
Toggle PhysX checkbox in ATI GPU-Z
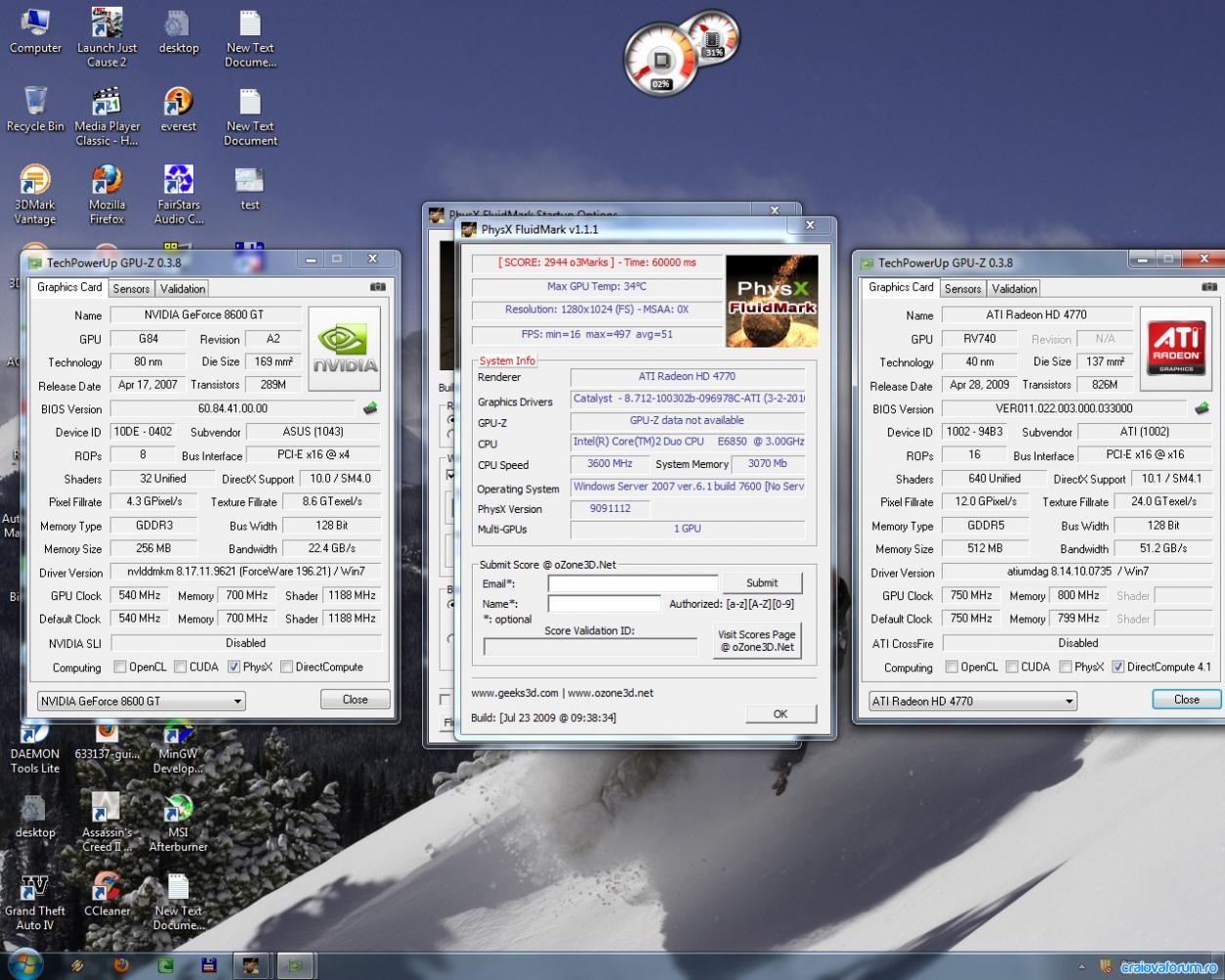(x=1065, y=667)
